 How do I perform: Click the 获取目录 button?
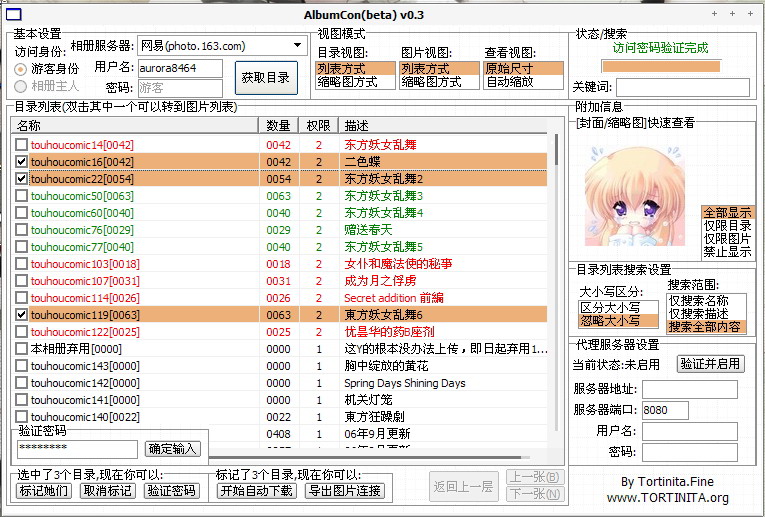pos(266,78)
